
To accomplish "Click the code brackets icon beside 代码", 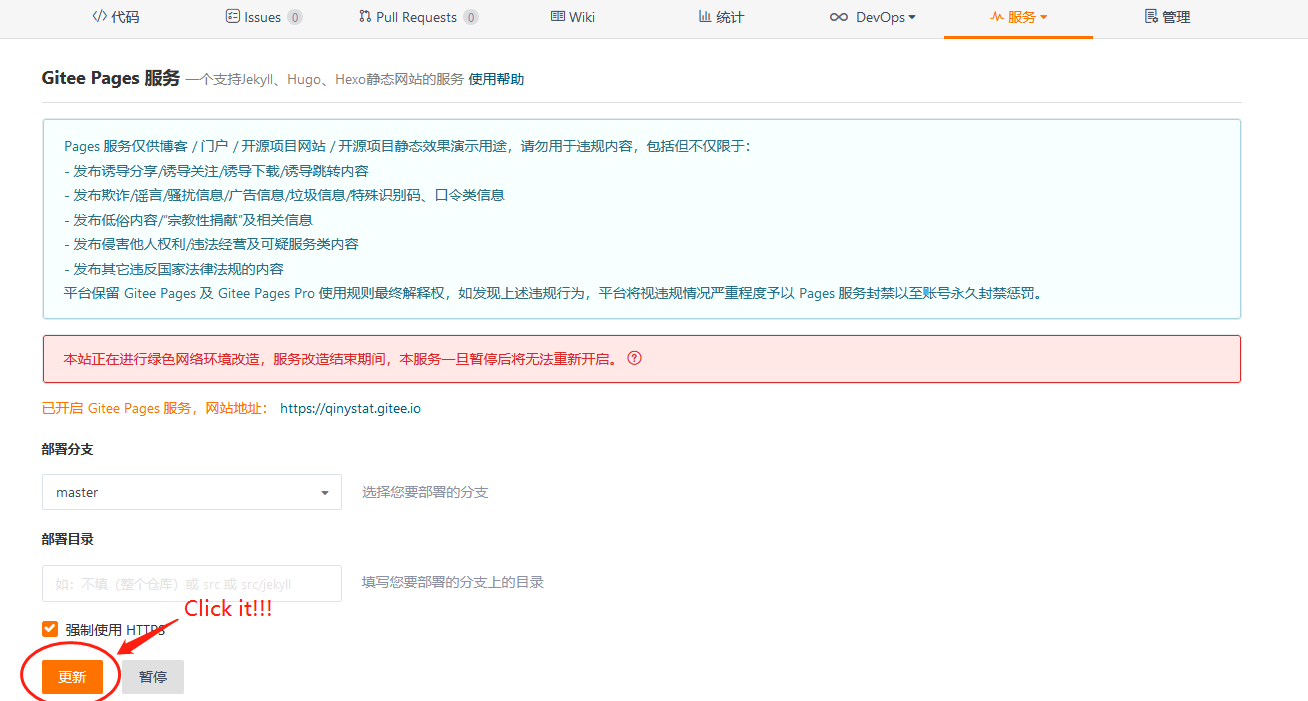I will click(99, 17).
